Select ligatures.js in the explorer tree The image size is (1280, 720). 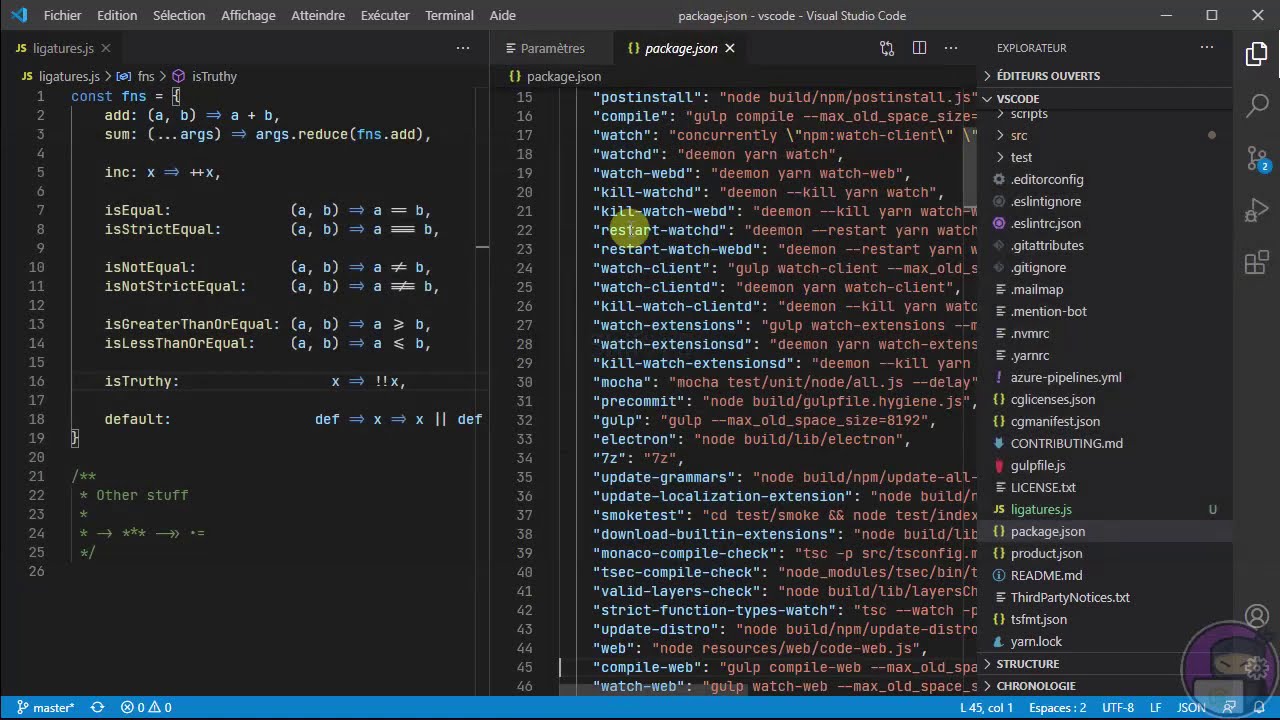point(1105,509)
